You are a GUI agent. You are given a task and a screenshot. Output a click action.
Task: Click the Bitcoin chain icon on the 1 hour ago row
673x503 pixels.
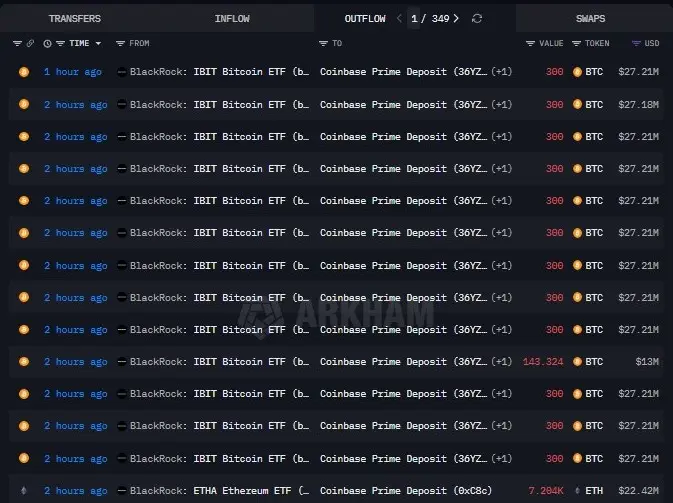tap(24, 72)
